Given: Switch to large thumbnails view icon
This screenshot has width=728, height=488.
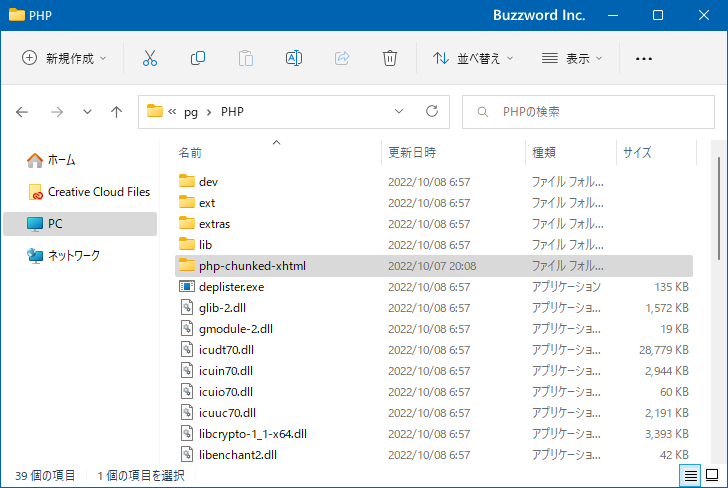Looking at the screenshot, I should [x=712, y=475].
